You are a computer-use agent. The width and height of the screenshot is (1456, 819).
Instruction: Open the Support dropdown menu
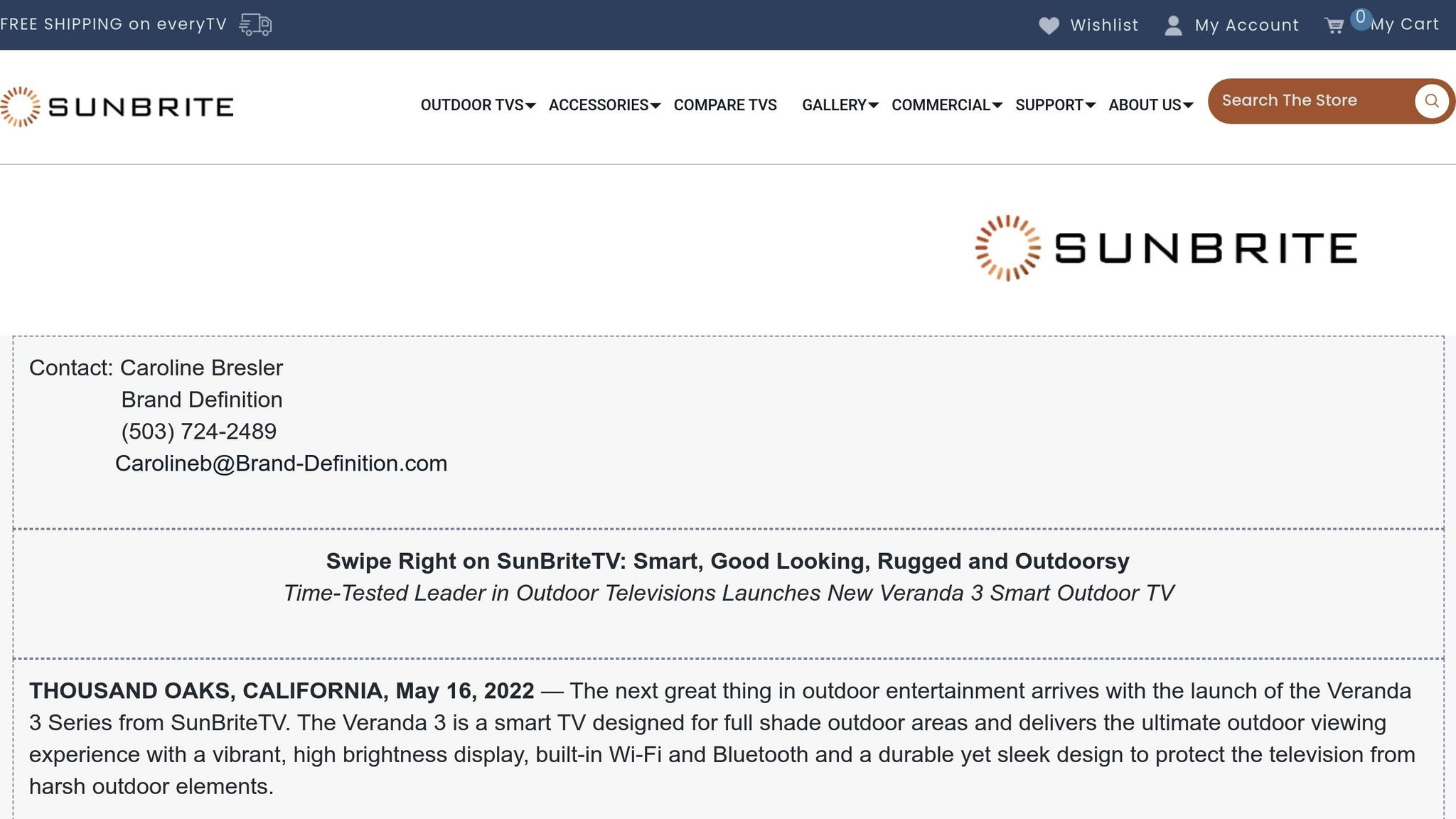[x=1055, y=105]
